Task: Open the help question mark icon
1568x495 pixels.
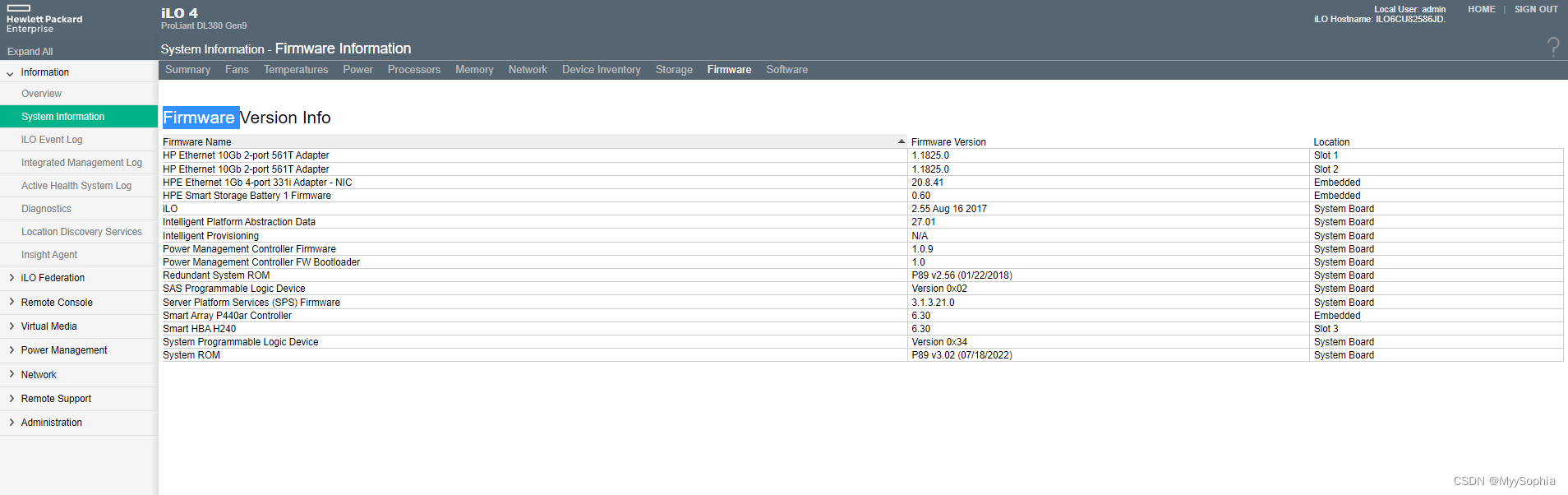Action: (x=1552, y=46)
